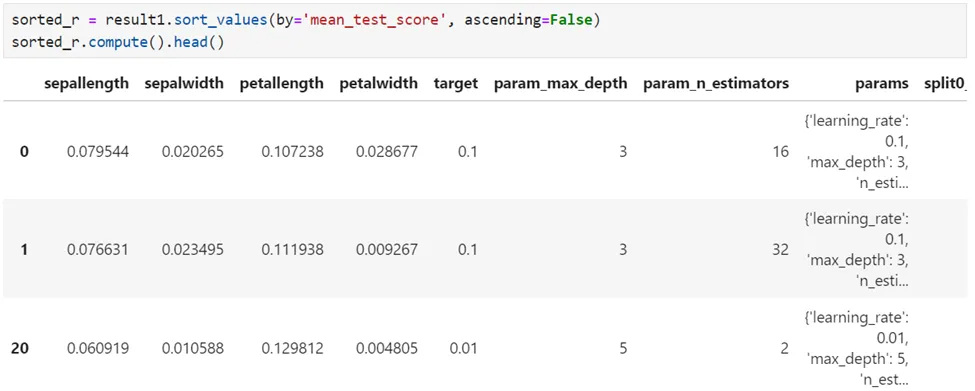Click n_estimators value 32

pyautogui.click(x=782, y=249)
